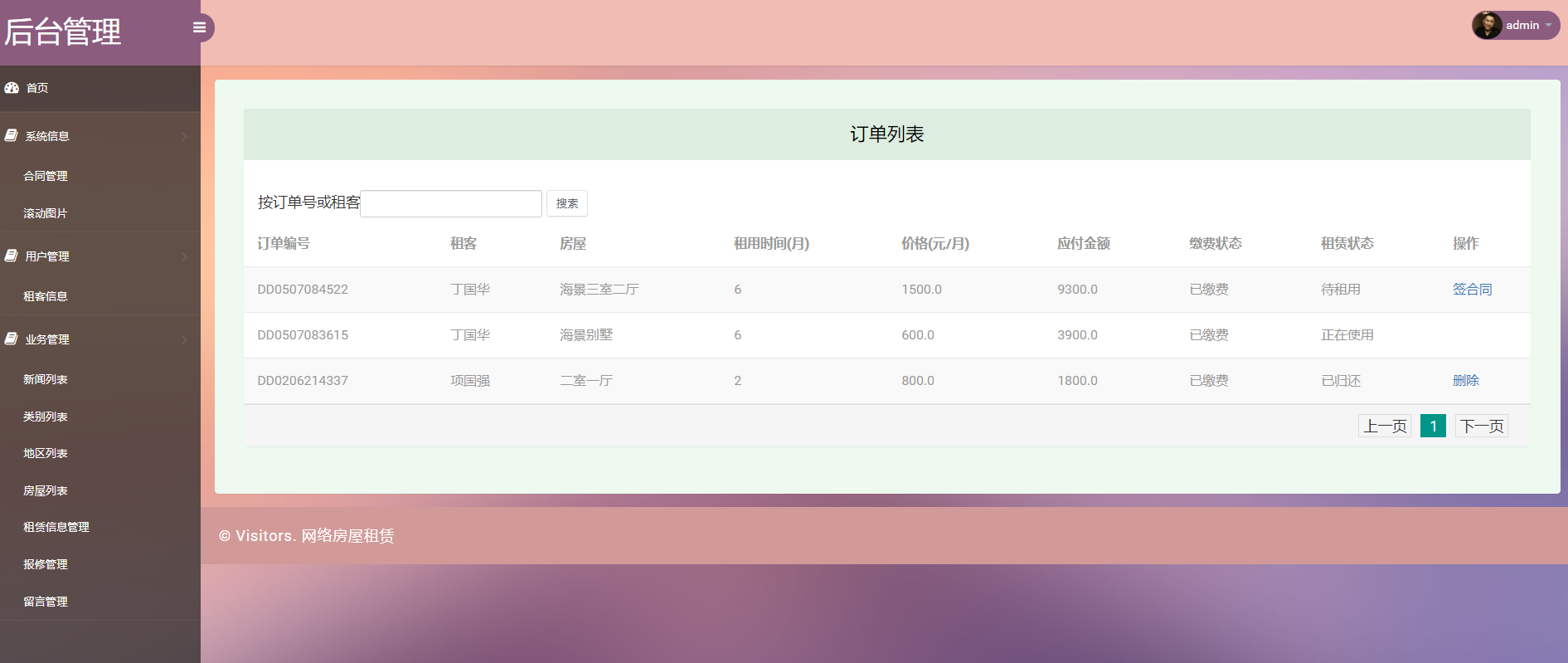The image size is (1568, 663).
Task: Click the 已归还 status cell
Action: click(x=1341, y=381)
